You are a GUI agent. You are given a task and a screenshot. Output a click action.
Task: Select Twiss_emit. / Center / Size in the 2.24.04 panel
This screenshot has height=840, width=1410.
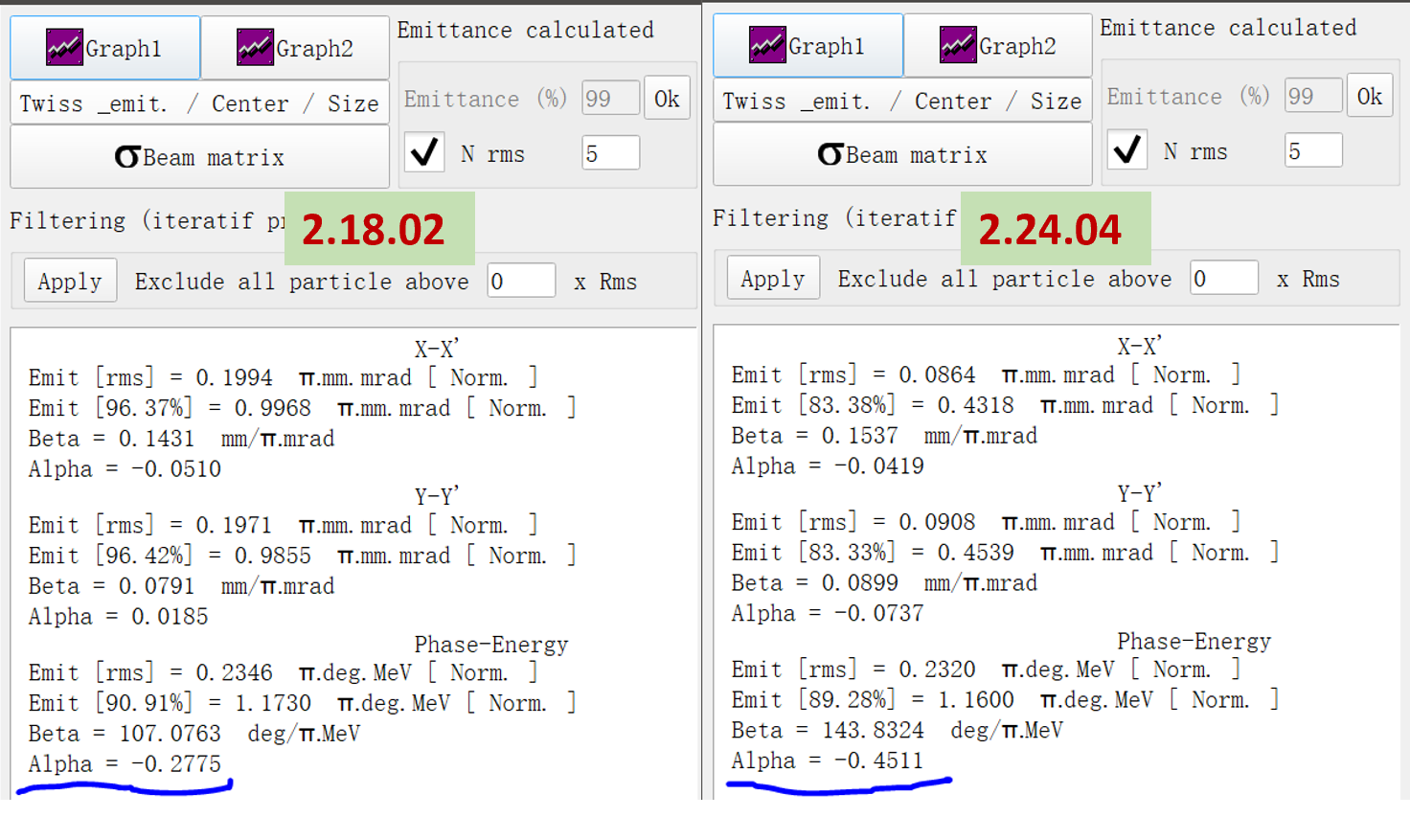click(902, 102)
